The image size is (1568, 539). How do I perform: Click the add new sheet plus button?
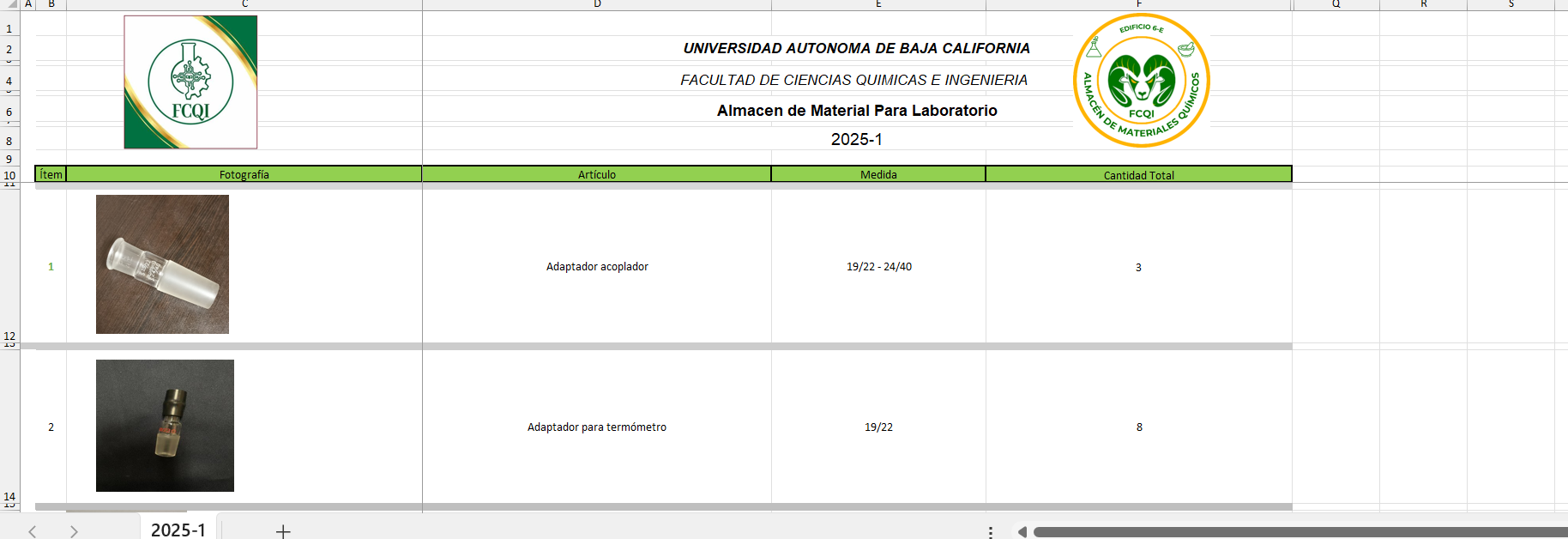coord(283,531)
